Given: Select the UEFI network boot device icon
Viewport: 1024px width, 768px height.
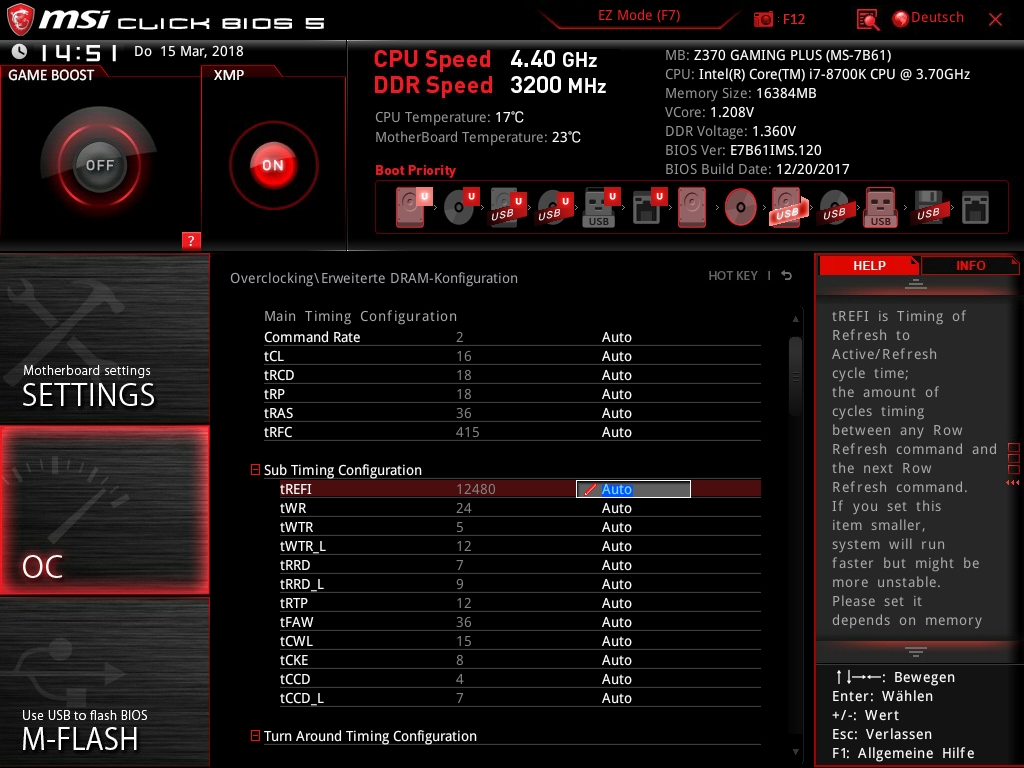Looking at the screenshot, I should pos(648,207).
